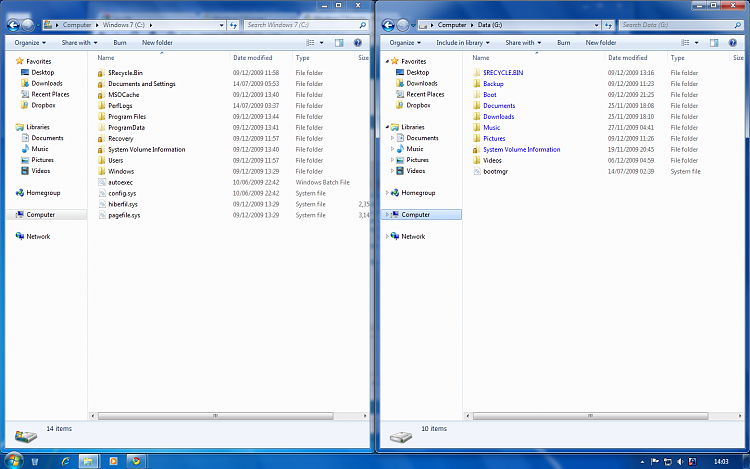This screenshot has width=750, height=469.
Task: Select Homegroup in C: window sidebar
Action: coord(43,193)
